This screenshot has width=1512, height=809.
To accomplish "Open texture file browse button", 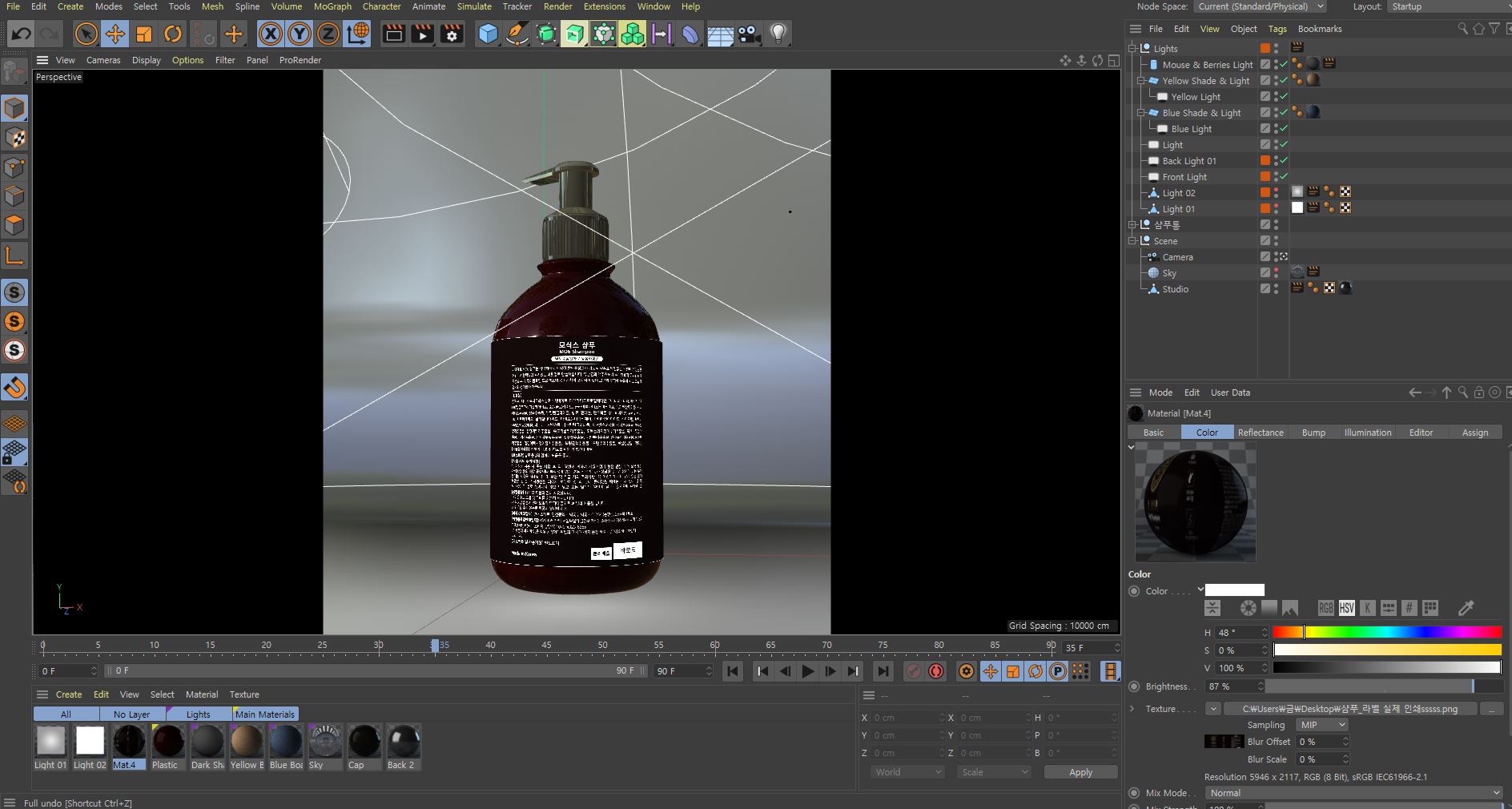I will [x=1491, y=709].
